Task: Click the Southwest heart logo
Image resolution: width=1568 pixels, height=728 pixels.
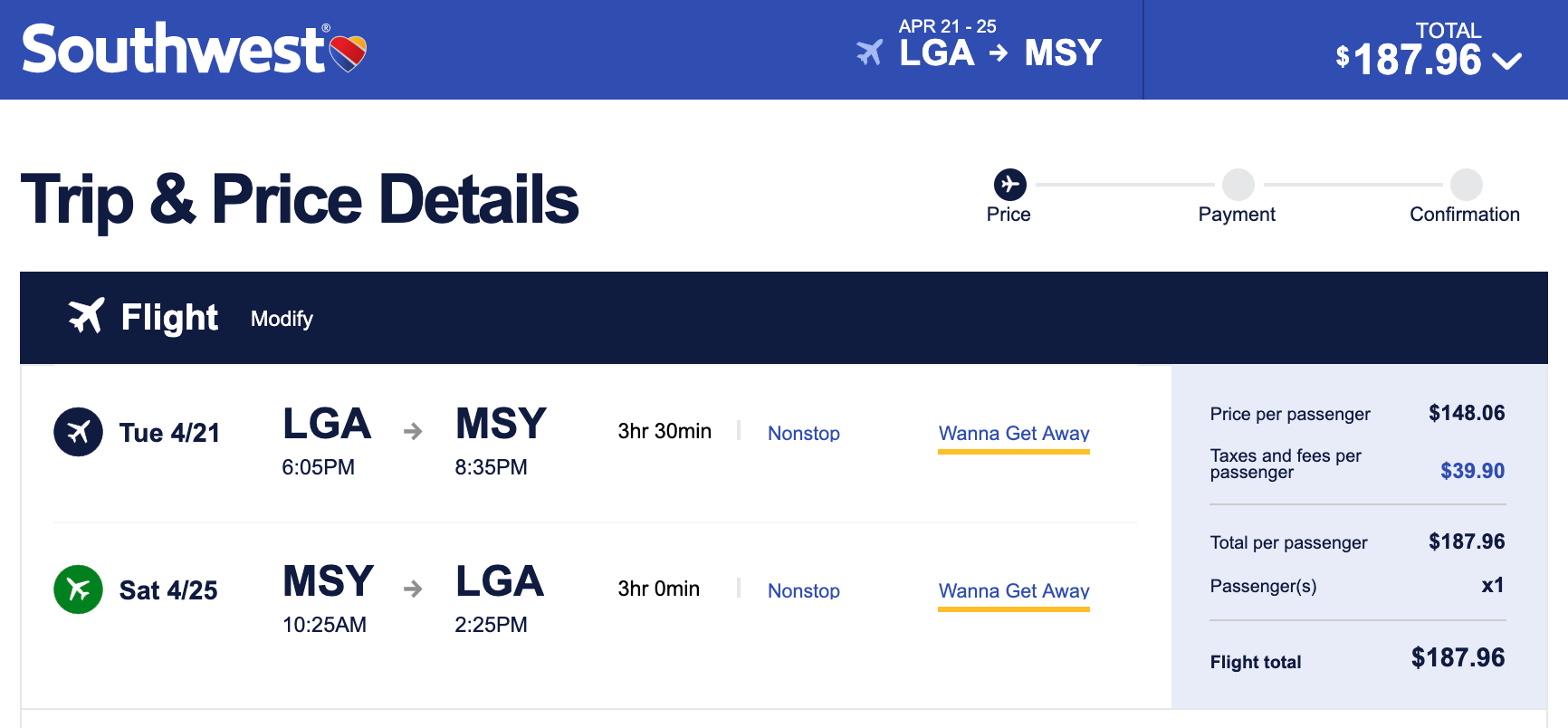Action: point(348,53)
